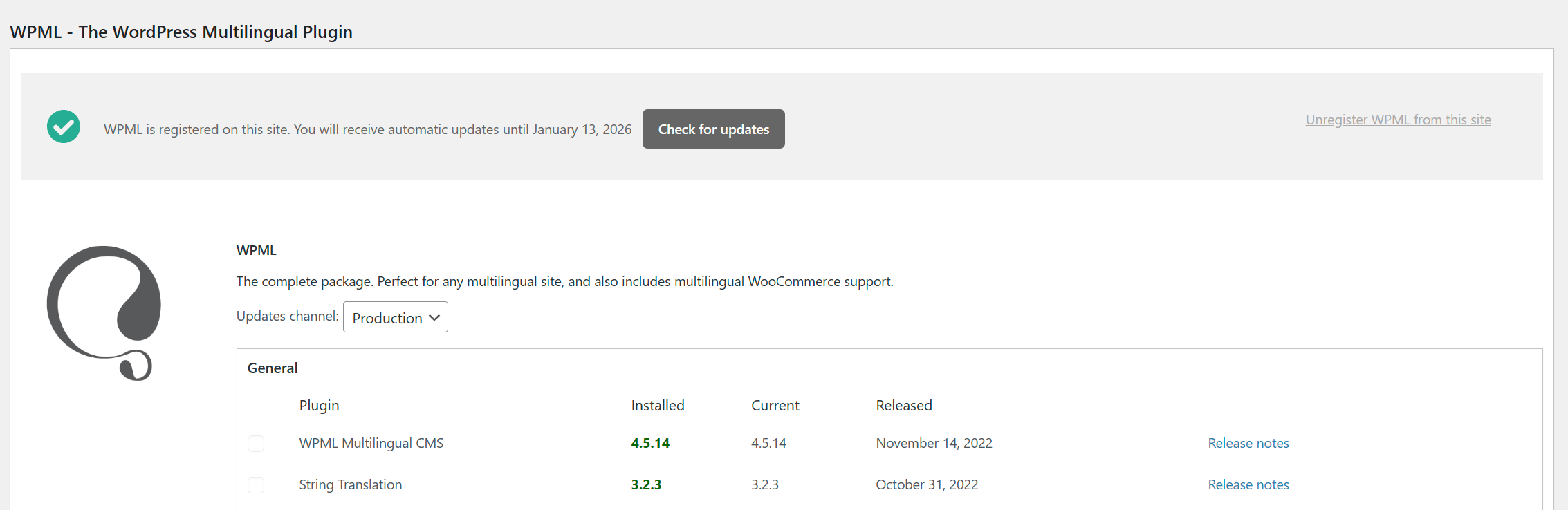Open Release notes for String Translation
Viewport: 1568px width, 510px height.
pyautogui.click(x=1248, y=484)
